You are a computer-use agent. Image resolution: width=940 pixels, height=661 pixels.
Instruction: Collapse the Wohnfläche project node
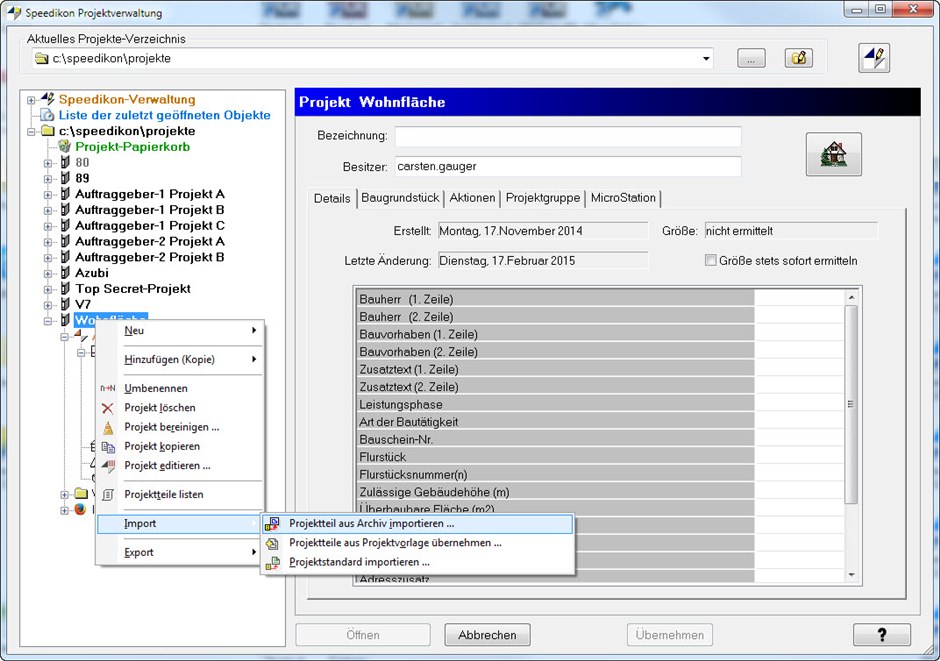[x=48, y=321]
